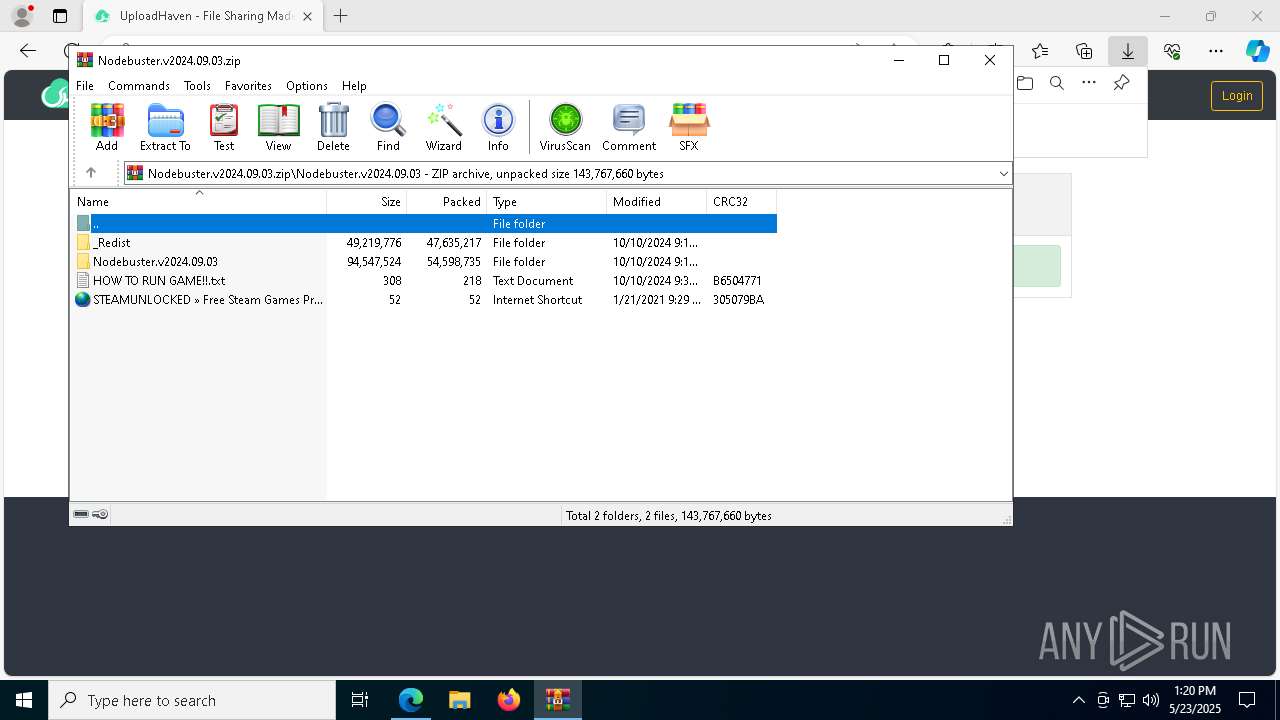Open the Tools menu

tap(197, 86)
